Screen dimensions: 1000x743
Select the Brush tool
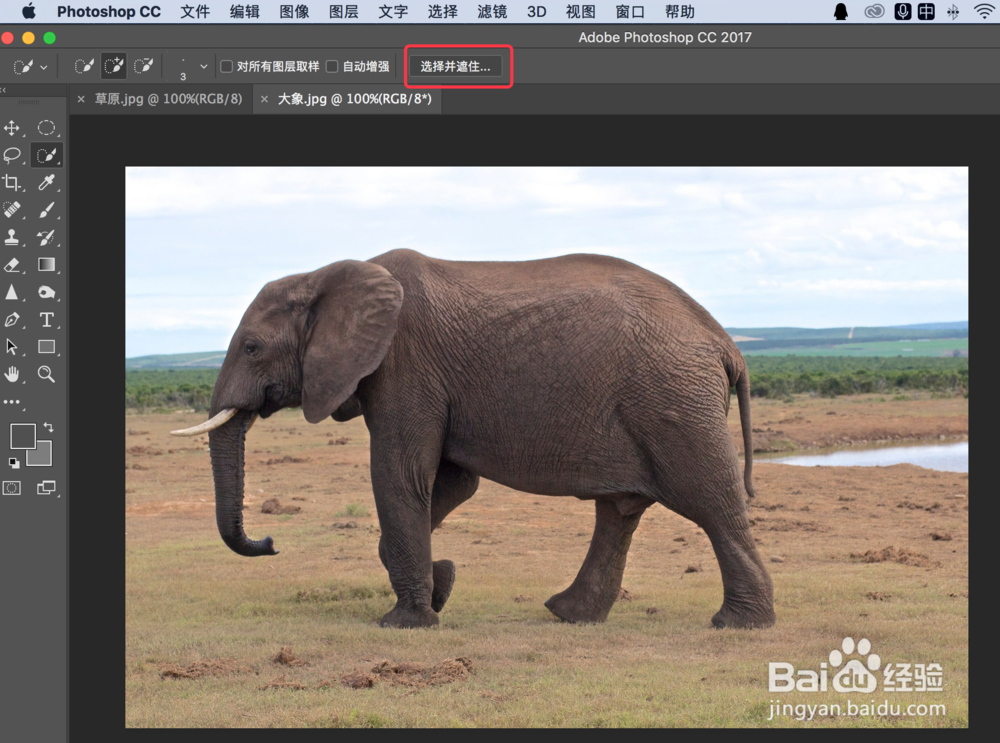click(47, 210)
